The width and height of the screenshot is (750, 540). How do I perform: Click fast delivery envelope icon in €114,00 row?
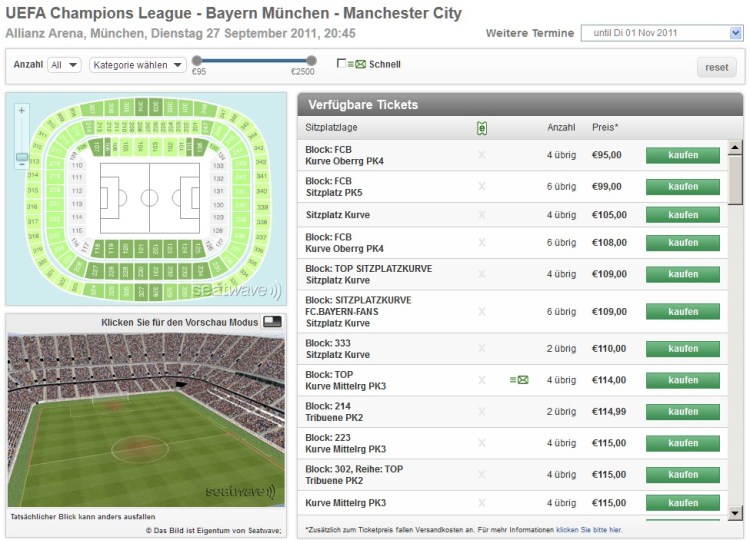pos(519,380)
